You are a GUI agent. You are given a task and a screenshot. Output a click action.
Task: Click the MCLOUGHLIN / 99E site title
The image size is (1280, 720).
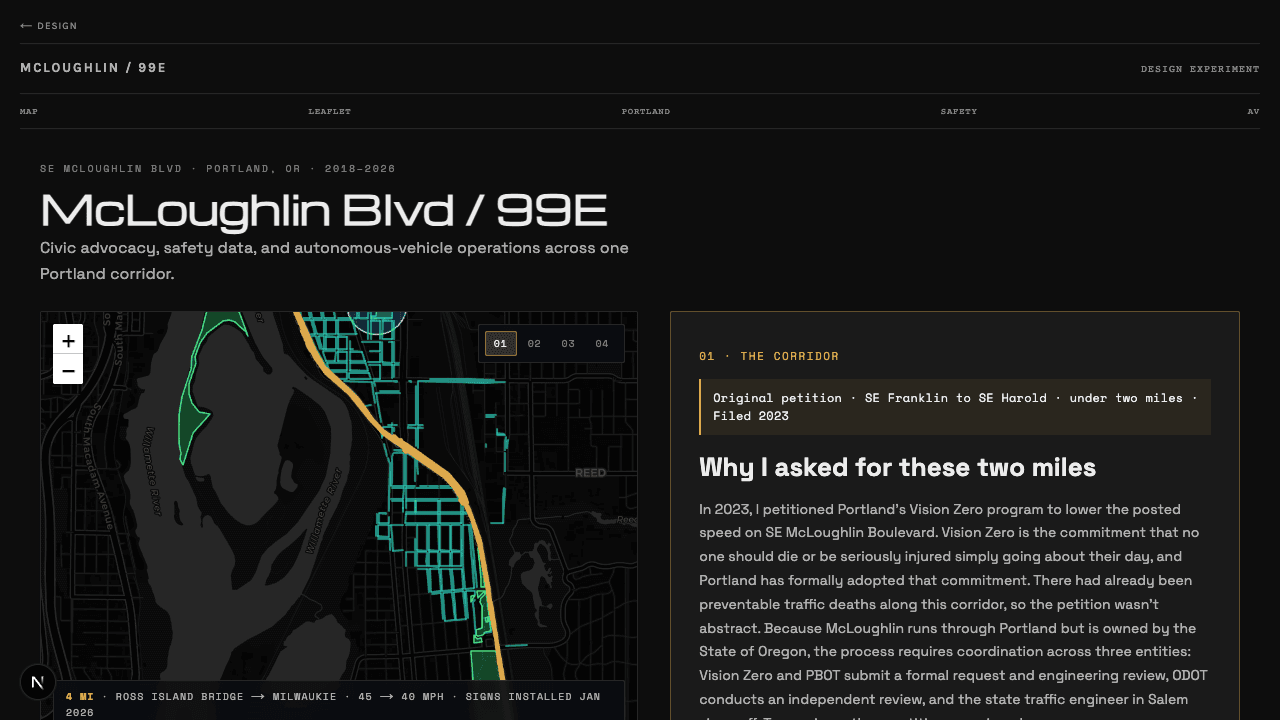coord(93,68)
